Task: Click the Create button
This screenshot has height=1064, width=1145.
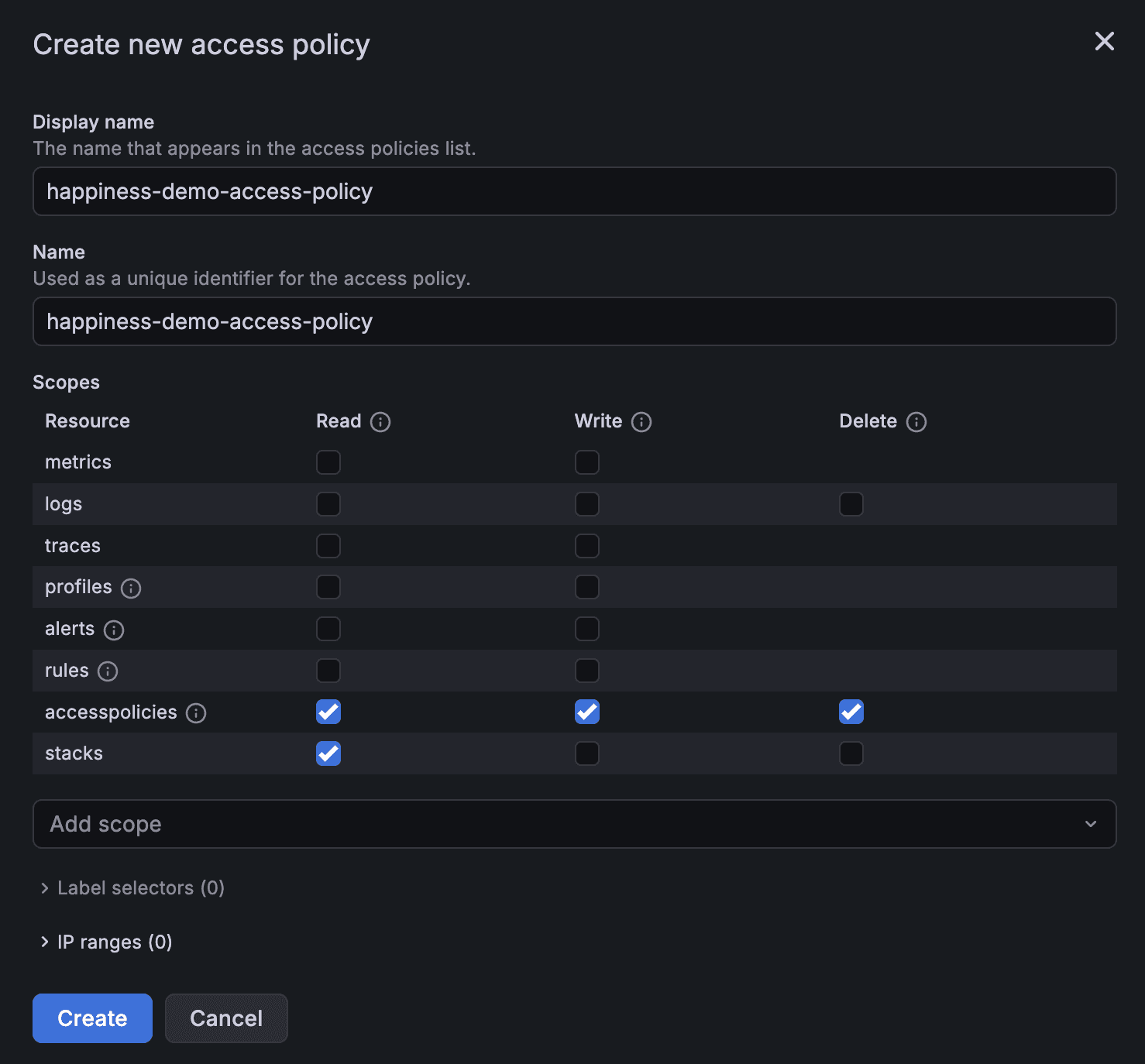Action: (x=92, y=1018)
